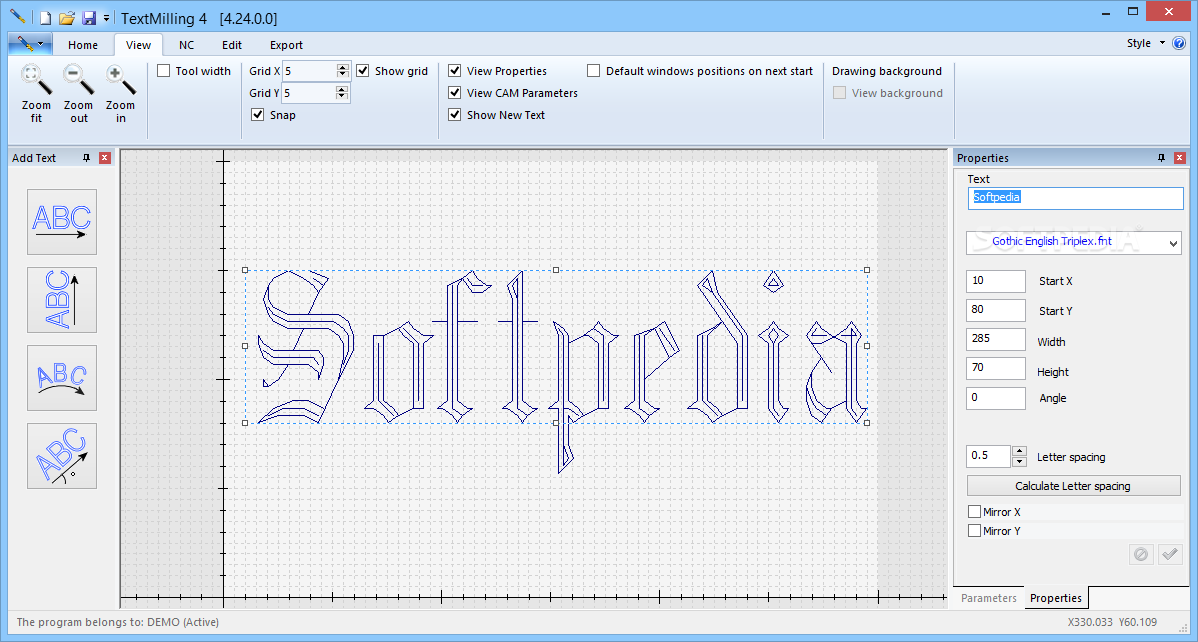Open the application menu button with the pen icon

31,44
